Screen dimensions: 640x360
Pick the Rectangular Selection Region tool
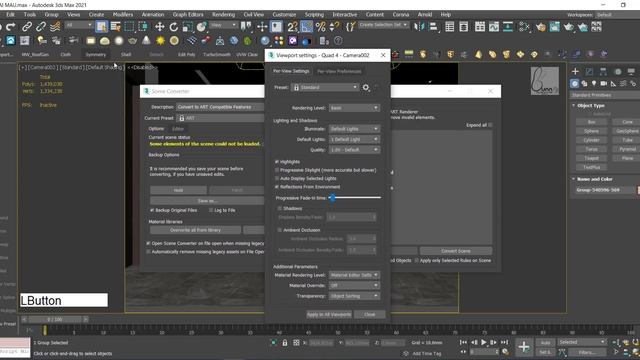tap(129, 27)
